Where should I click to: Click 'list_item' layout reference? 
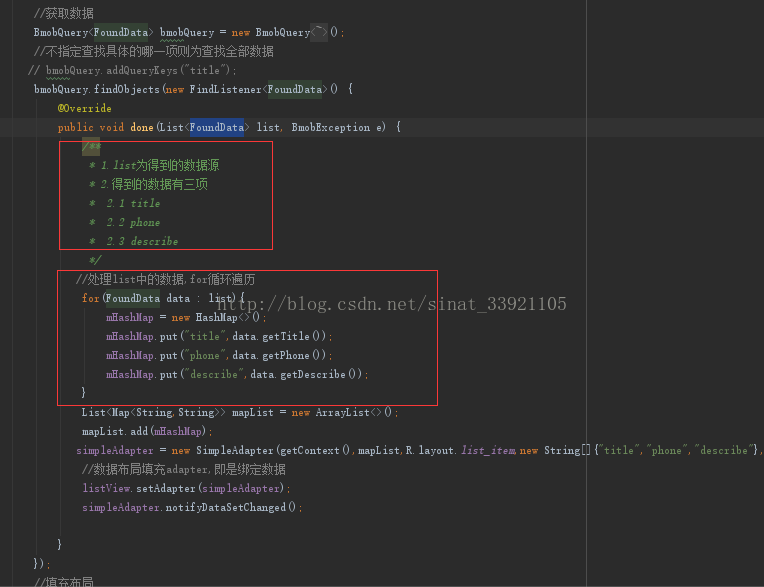488,451
